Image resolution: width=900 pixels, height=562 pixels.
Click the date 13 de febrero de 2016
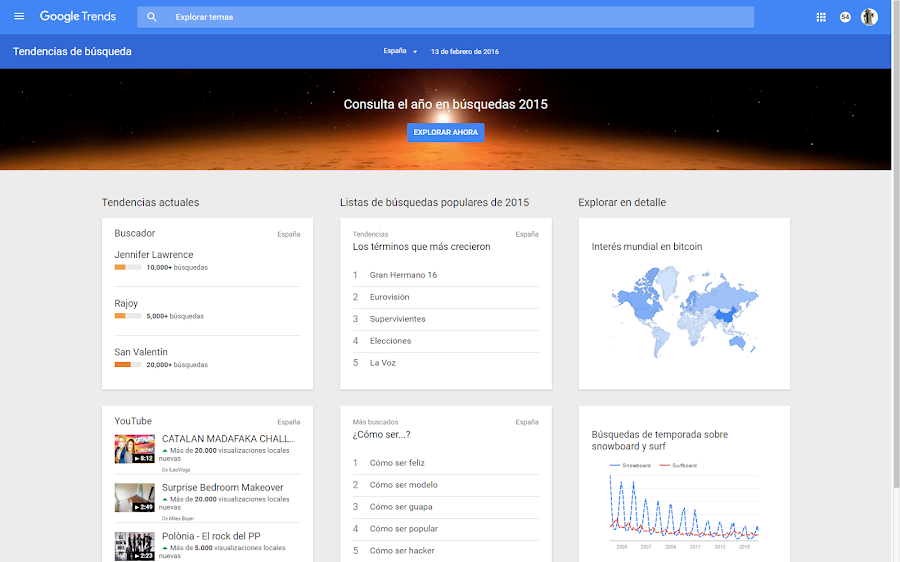[464, 52]
